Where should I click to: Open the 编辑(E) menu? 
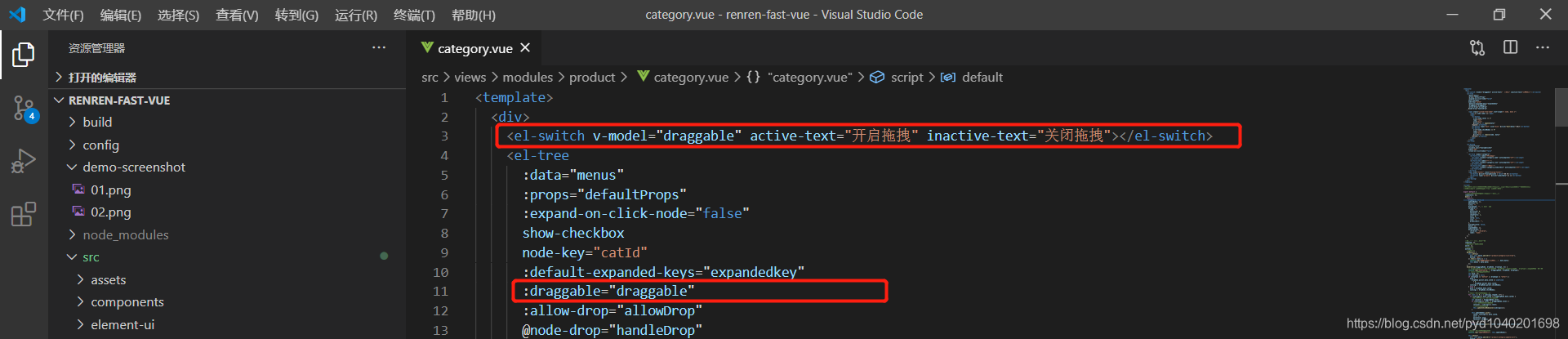pos(121,15)
